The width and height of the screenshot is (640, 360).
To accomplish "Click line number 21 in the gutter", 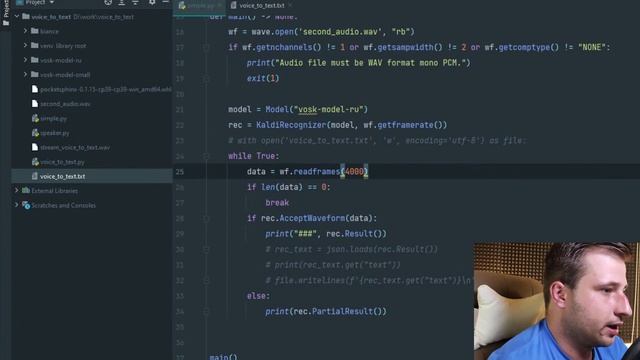I will 180,109.
